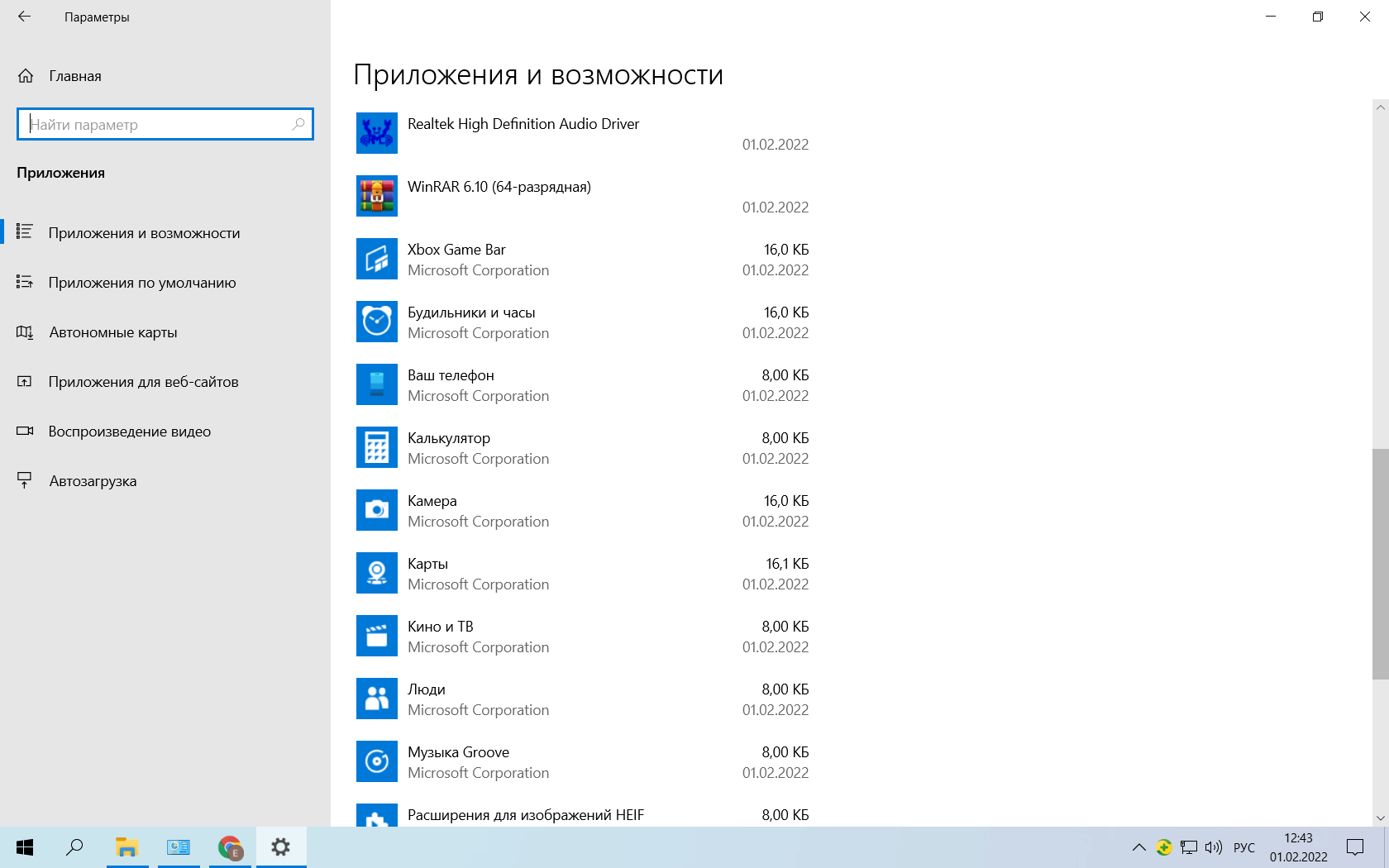
Task: Open File Explorer from the taskbar
Action: (126, 847)
